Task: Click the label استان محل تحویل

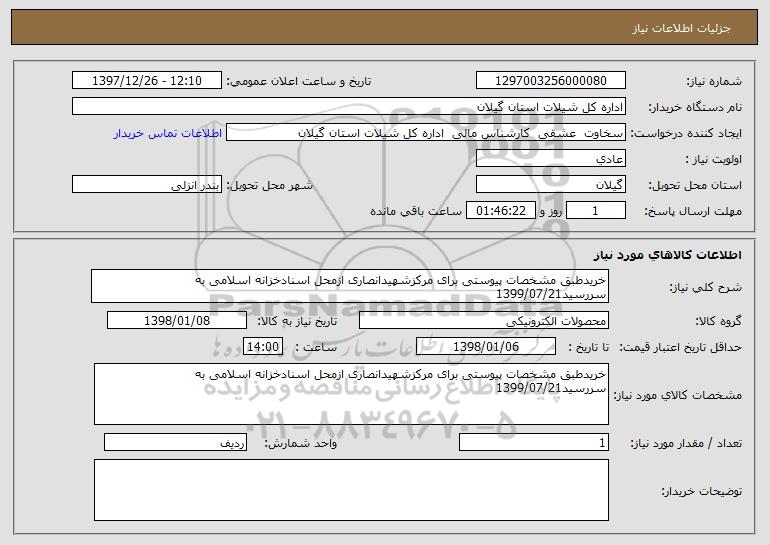Action: 695,185
